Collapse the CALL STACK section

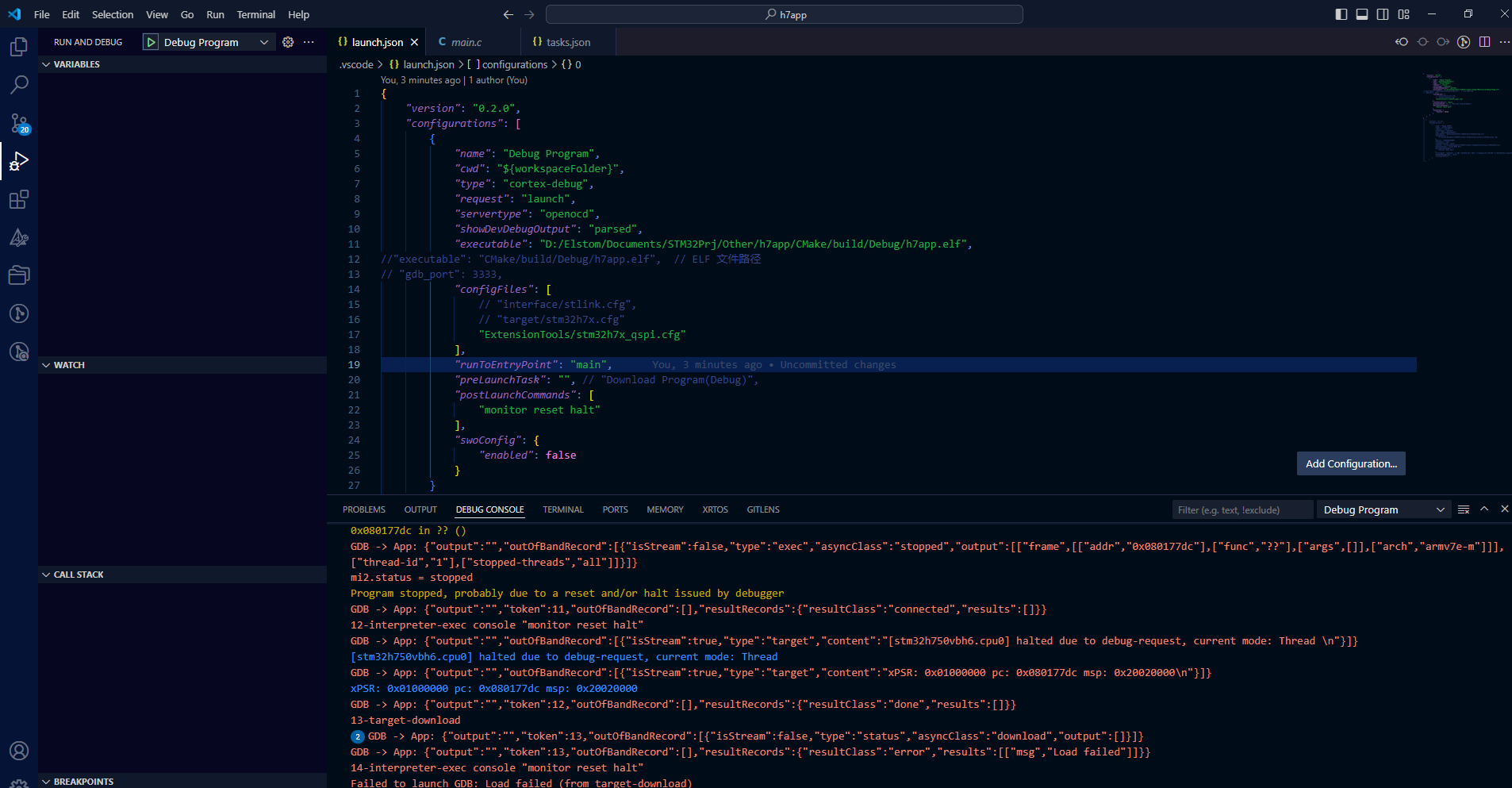coord(182,575)
